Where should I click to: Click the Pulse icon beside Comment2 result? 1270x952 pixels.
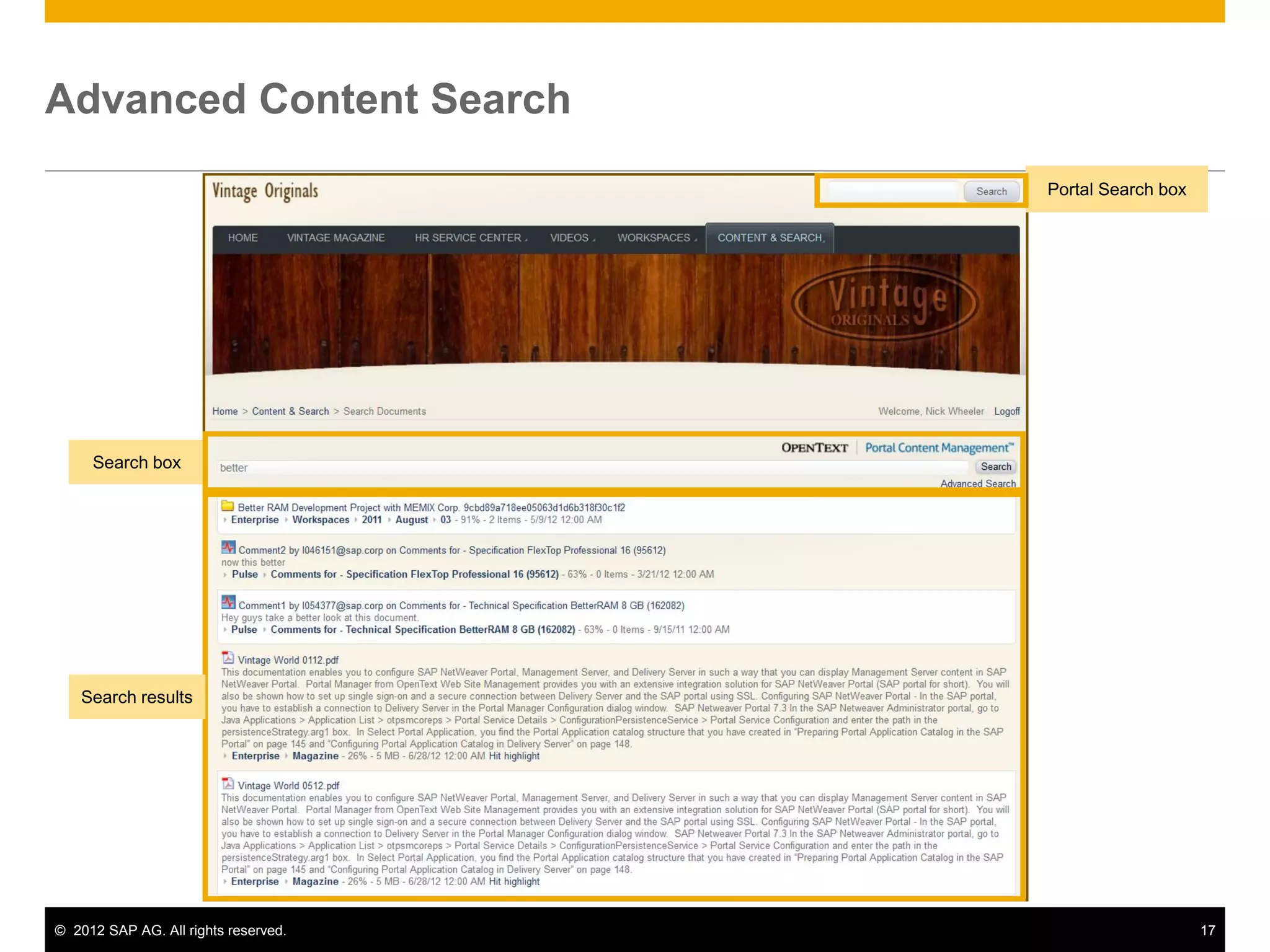click(228, 548)
